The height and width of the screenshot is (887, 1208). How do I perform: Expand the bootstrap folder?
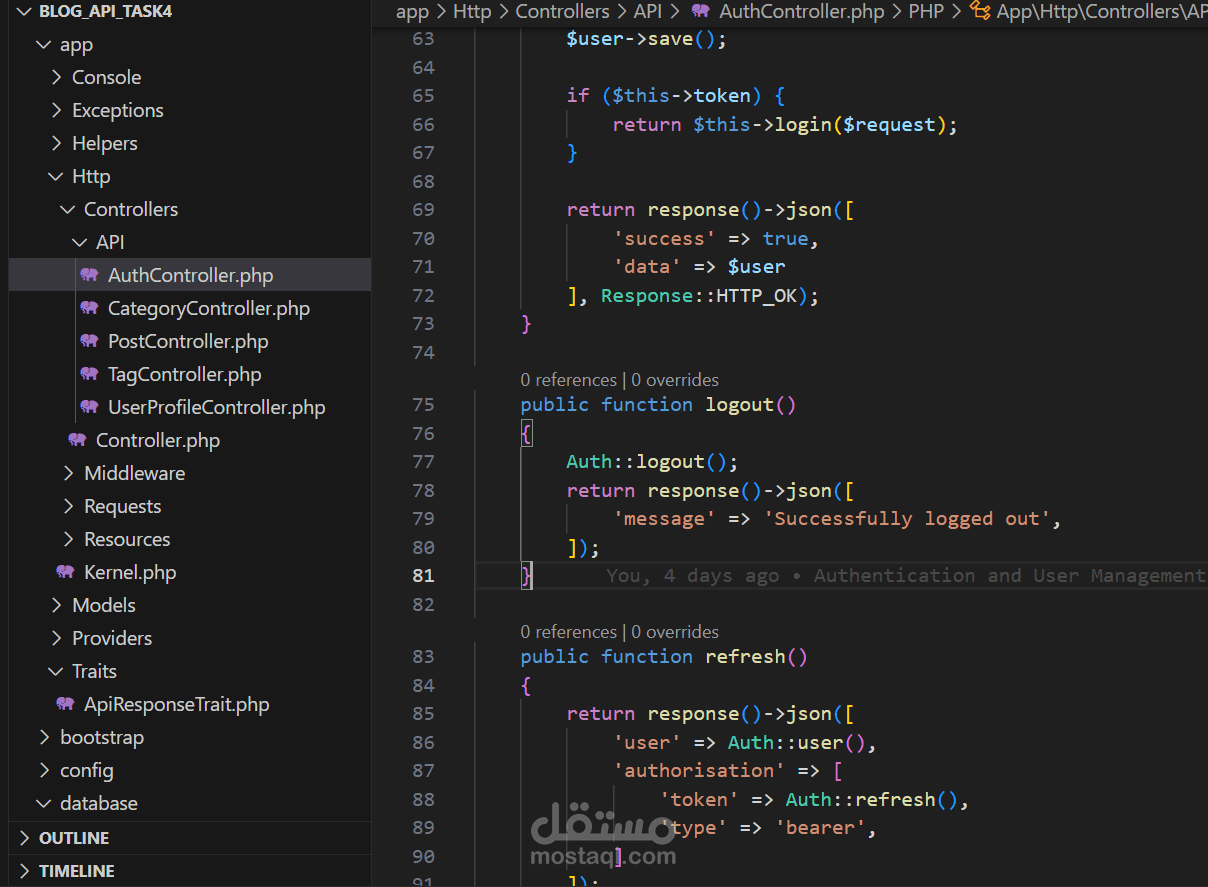(44, 737)
